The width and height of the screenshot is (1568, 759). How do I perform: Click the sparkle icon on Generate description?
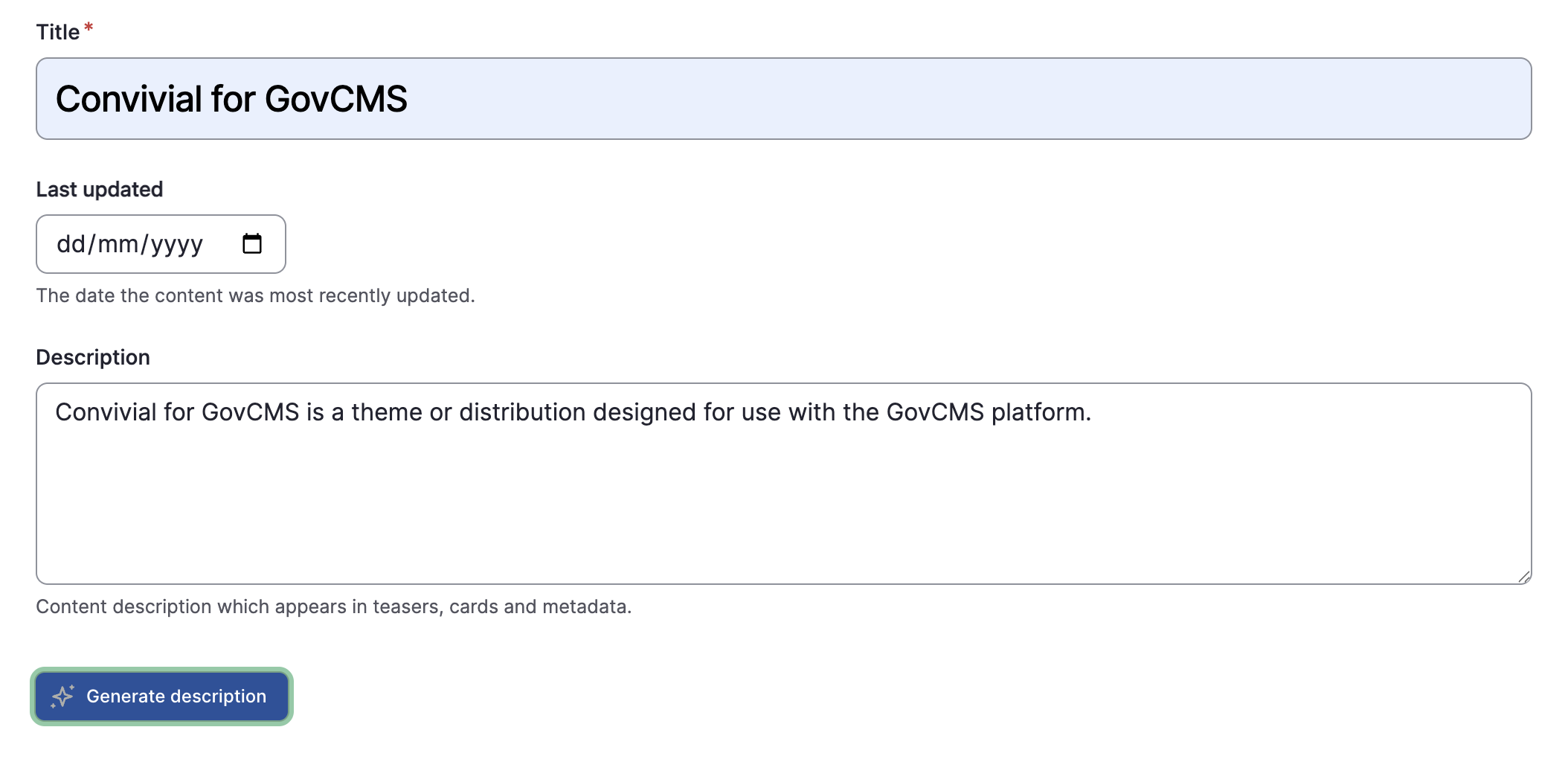(x=62, y=696)
